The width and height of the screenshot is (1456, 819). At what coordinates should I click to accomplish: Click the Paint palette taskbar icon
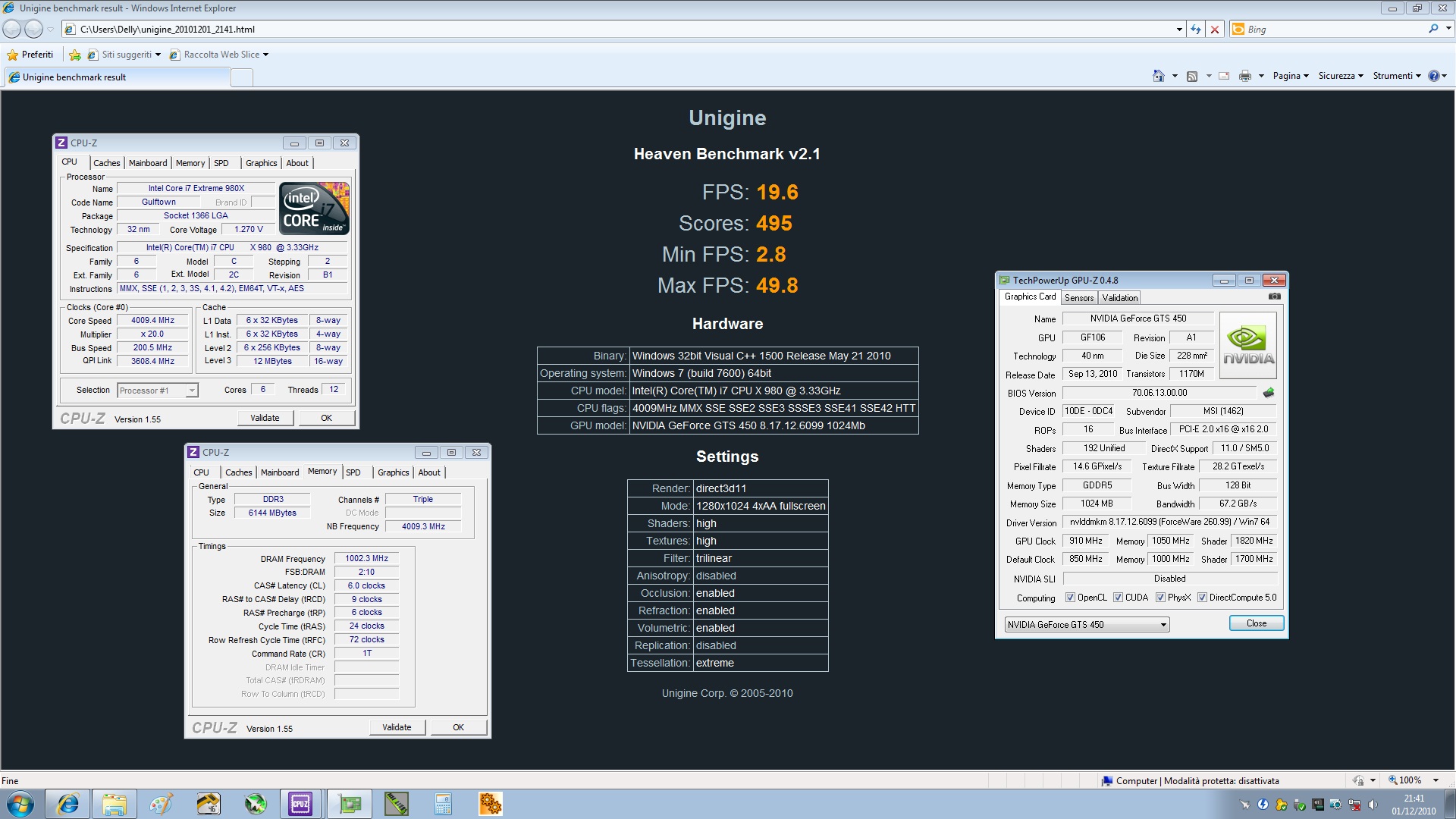pyautogui.click(x=161, y=804)
